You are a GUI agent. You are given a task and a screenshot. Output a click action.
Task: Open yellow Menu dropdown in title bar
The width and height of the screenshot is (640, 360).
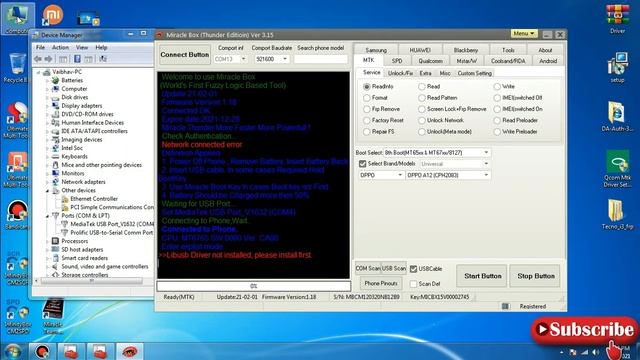[524, 33]
